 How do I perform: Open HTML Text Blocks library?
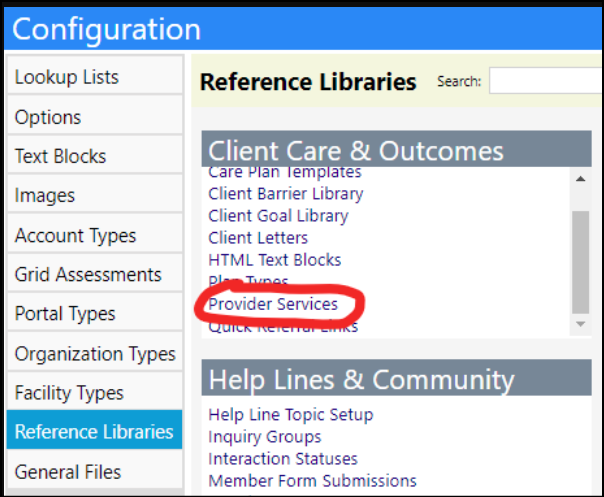[x=275, y=260]
